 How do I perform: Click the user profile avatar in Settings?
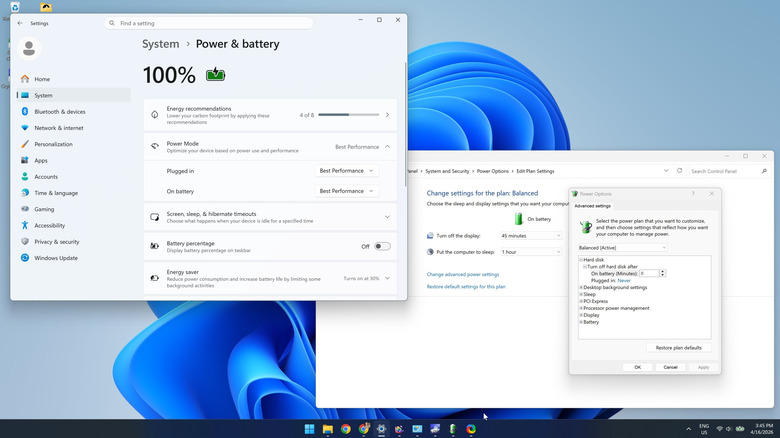click(29, 49)
